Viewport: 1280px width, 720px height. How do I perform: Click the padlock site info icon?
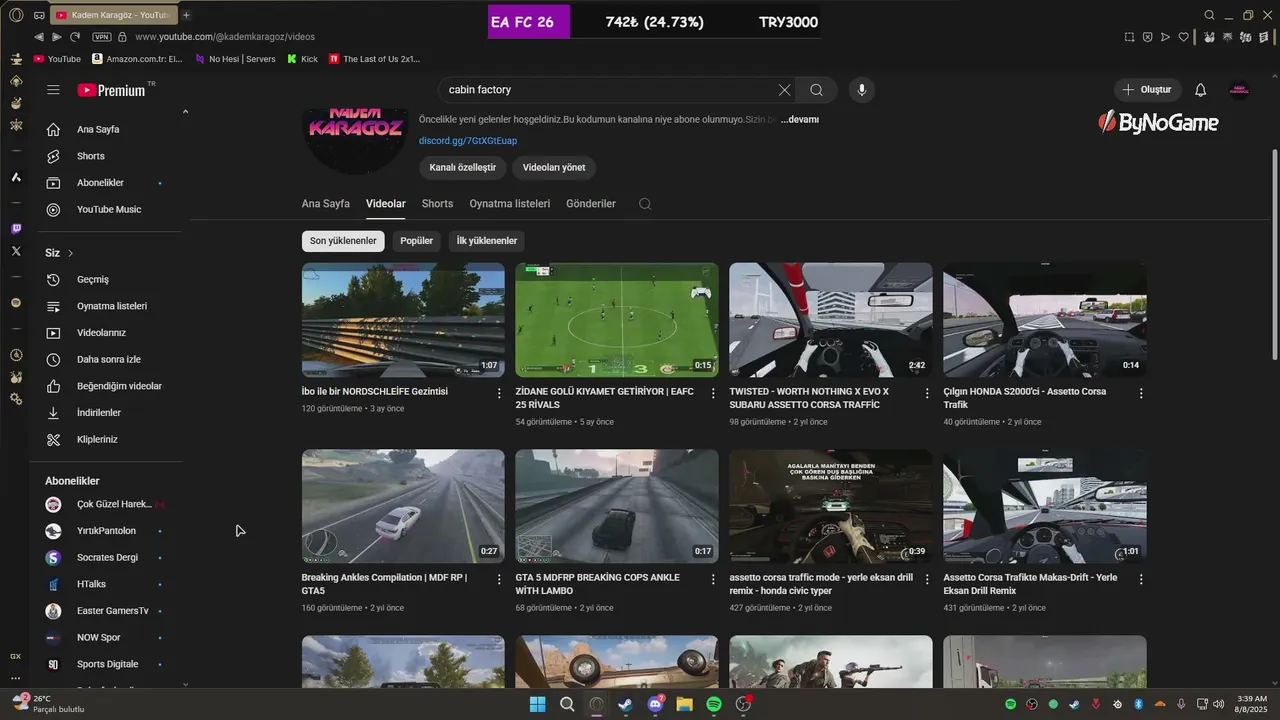(x=122, y=37)
